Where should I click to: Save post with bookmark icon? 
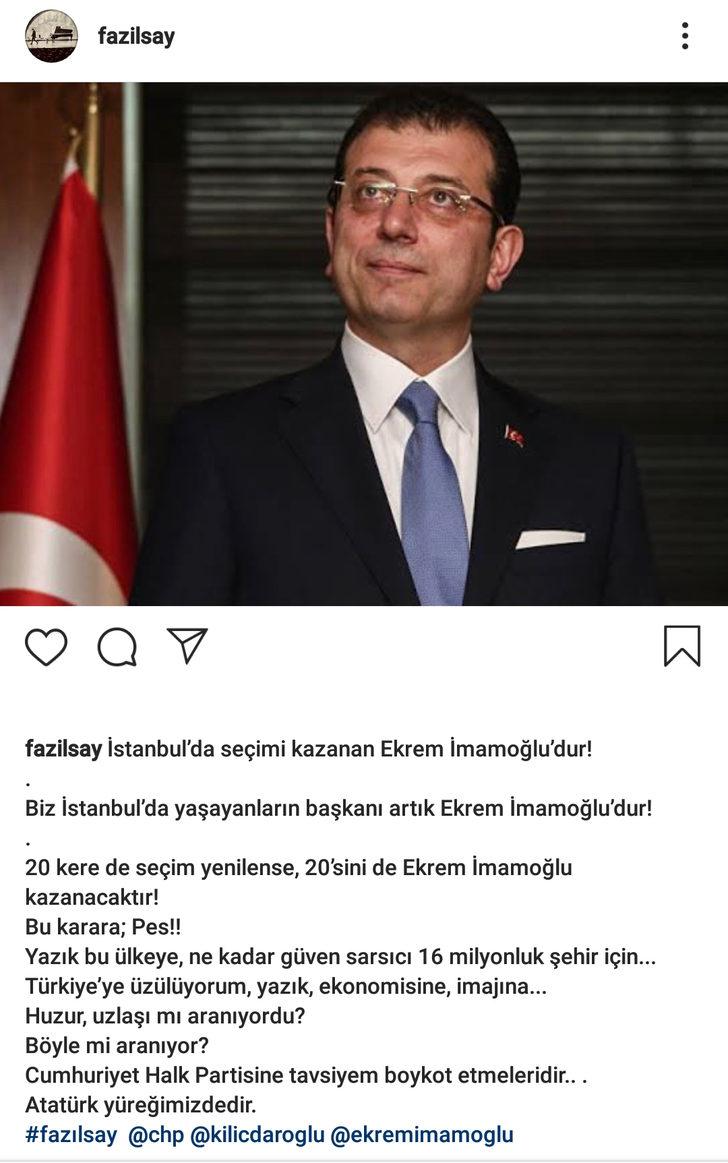point(681,646)
